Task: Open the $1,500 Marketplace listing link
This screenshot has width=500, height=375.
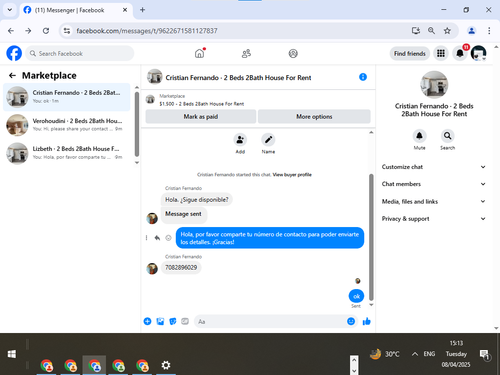Action: click(202, 104)
